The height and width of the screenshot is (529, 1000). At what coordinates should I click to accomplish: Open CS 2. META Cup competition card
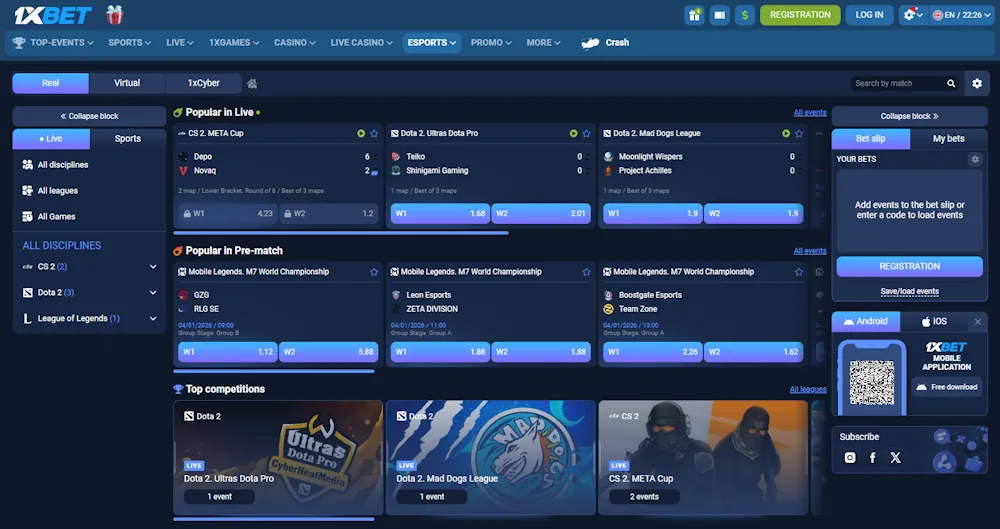point(703,457)
